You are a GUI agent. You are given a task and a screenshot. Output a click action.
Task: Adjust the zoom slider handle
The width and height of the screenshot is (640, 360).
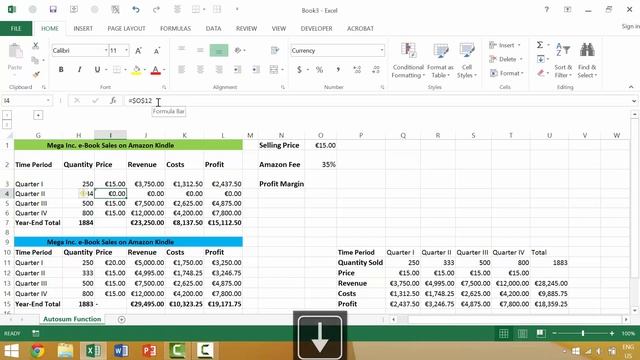coord(583,334)
